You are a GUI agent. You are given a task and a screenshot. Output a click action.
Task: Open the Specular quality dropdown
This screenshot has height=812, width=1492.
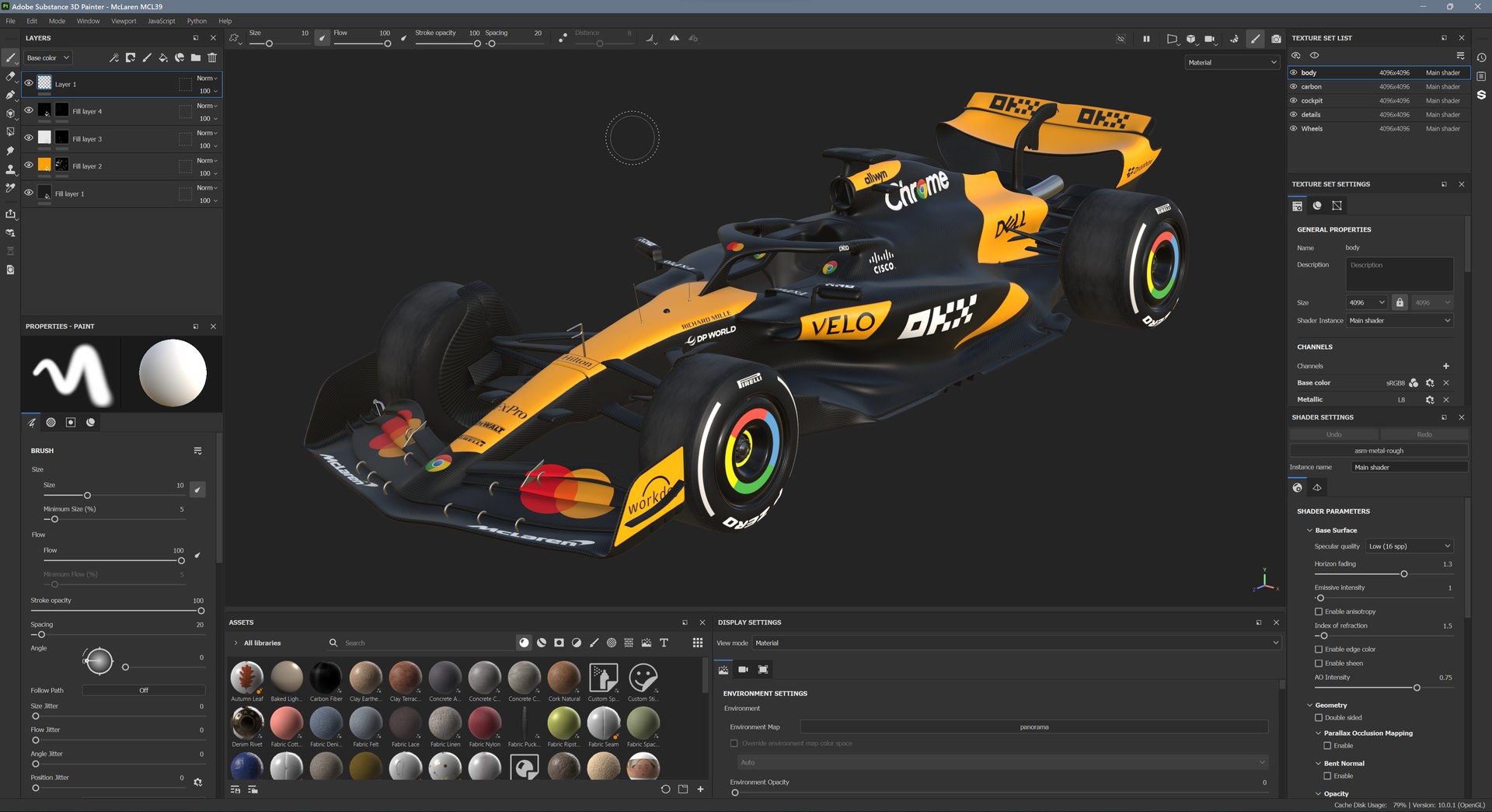click(x=1410, y=546)
